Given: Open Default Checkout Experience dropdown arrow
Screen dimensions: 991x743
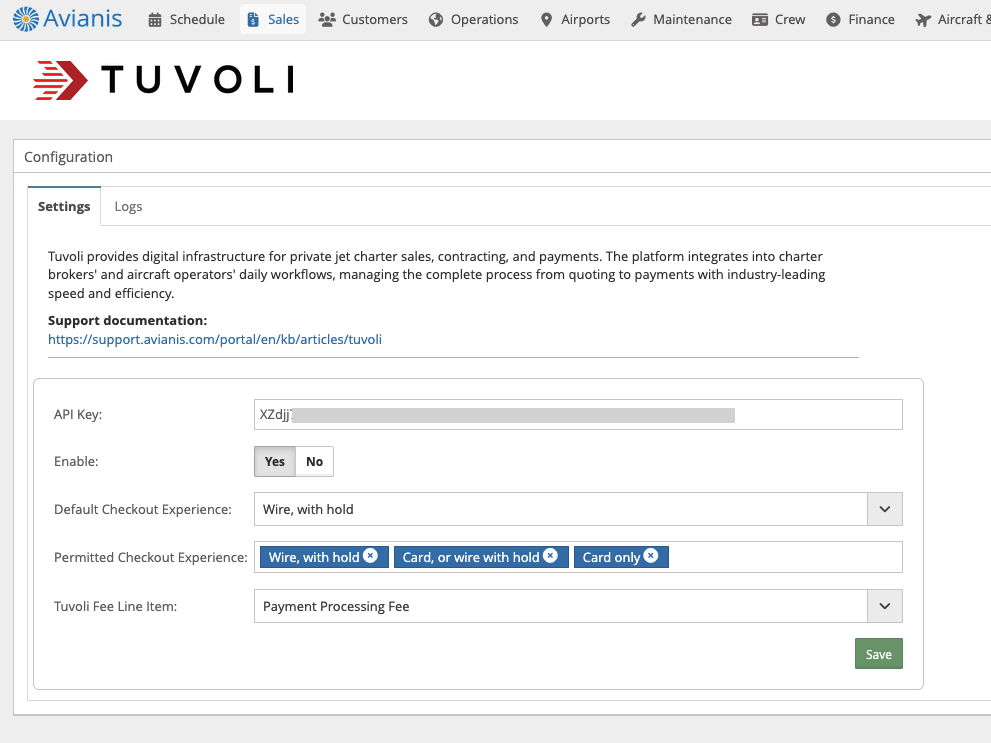Looking at the screenshot, I should [x=885, y=509].
